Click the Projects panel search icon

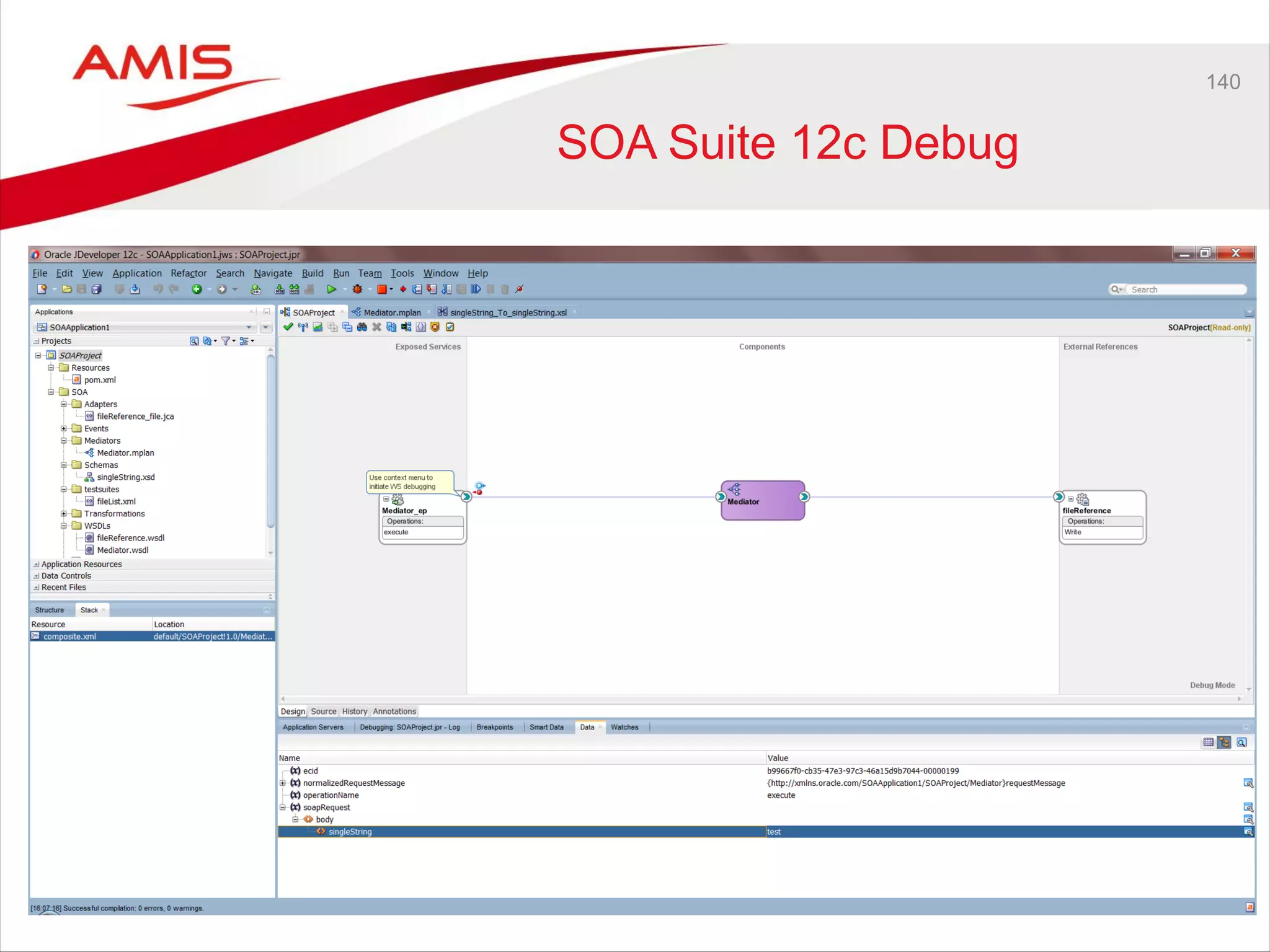click(x=194, y=341)
